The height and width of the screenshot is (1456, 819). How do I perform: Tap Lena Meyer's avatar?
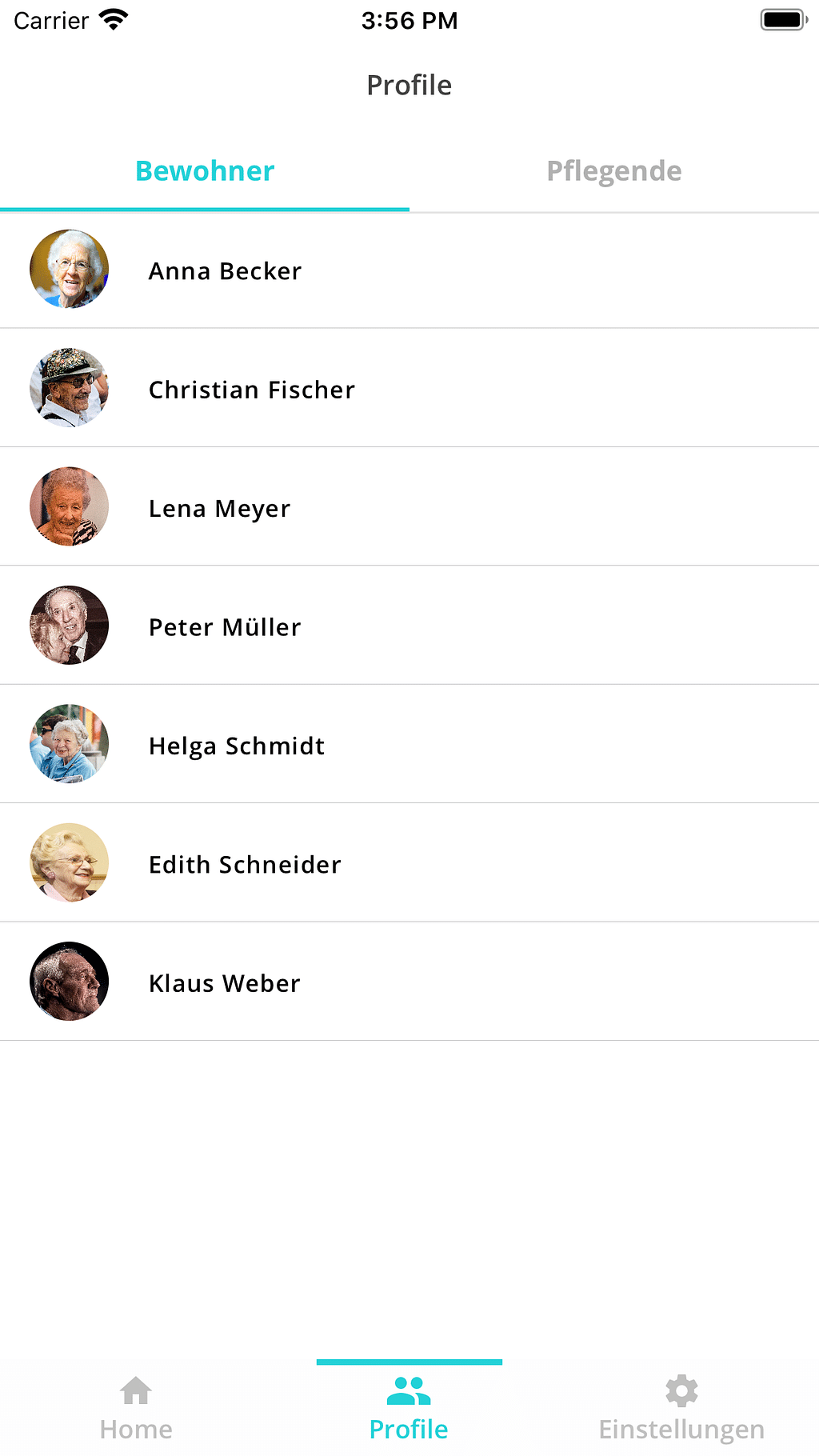click(70, 506)
